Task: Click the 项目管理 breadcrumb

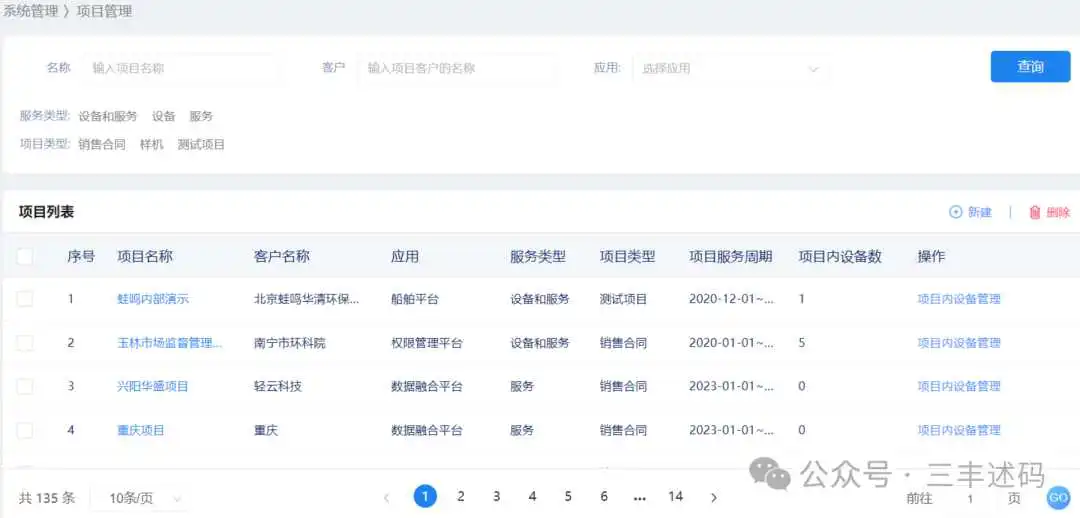Action: (104, 11)
